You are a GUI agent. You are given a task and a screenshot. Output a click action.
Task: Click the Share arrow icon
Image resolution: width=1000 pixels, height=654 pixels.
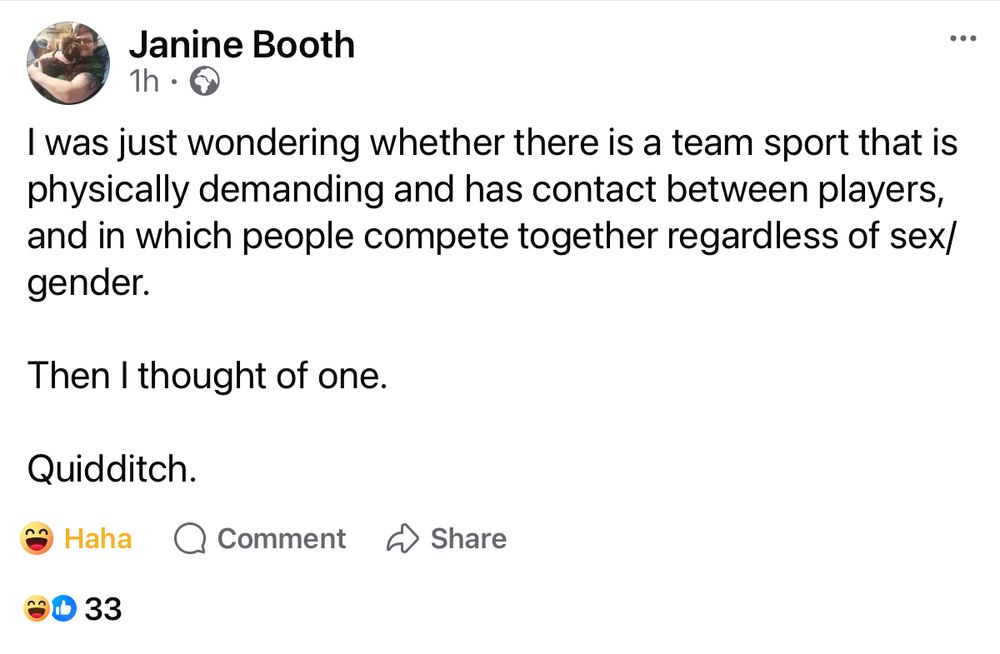(x=403, y=538)
